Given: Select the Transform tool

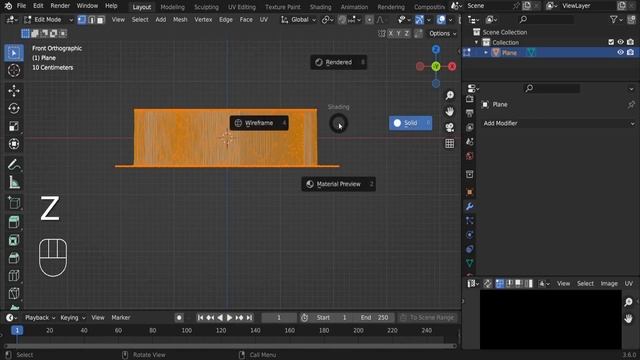Looking at the screenshot, I should click(x=14, y=144).
